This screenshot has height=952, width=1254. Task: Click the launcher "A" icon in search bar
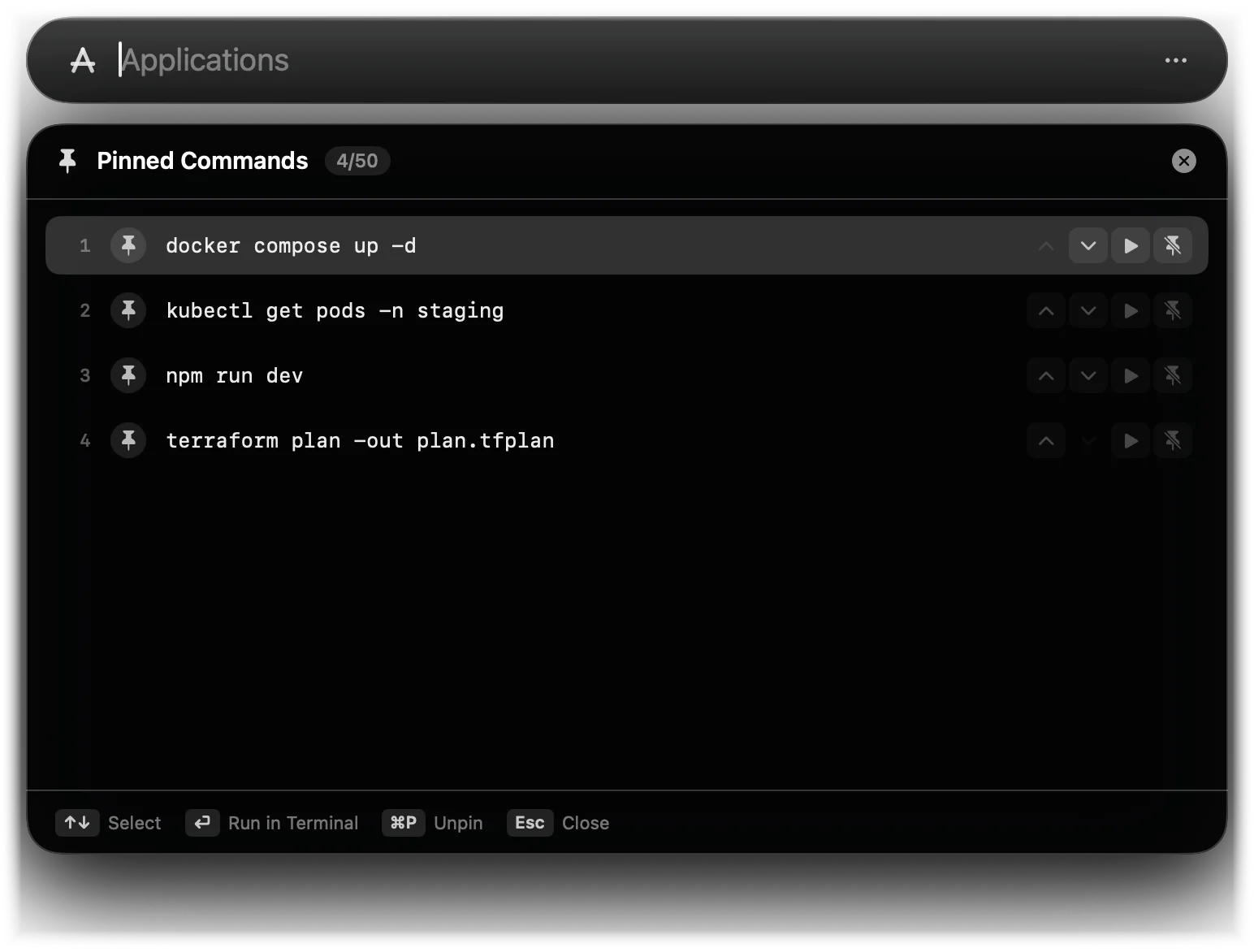click(x=83, y=60)
